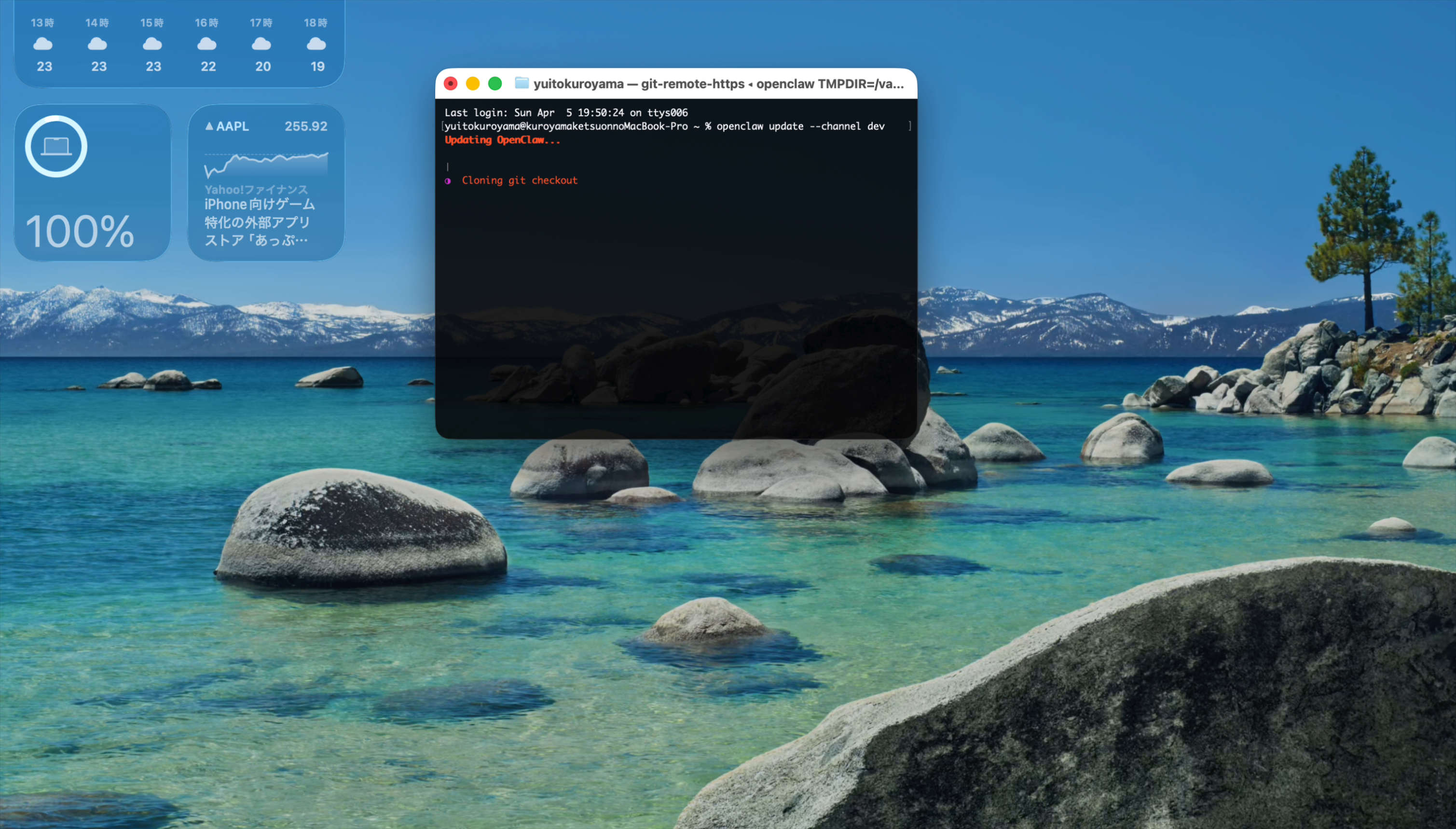
Task: Click the folder icon in Terminal's title bar
Action: pos(522,83)
